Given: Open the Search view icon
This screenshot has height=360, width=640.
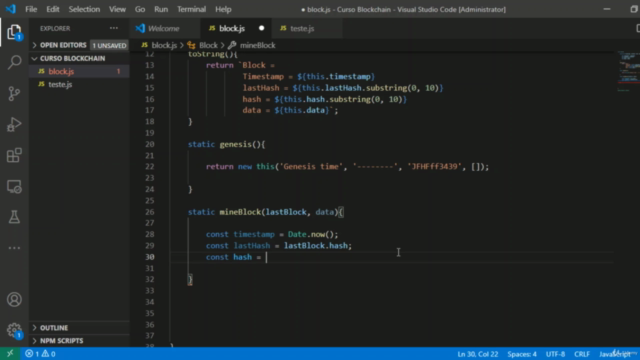Looking at the screenshot, I should (x=14, y=62).
